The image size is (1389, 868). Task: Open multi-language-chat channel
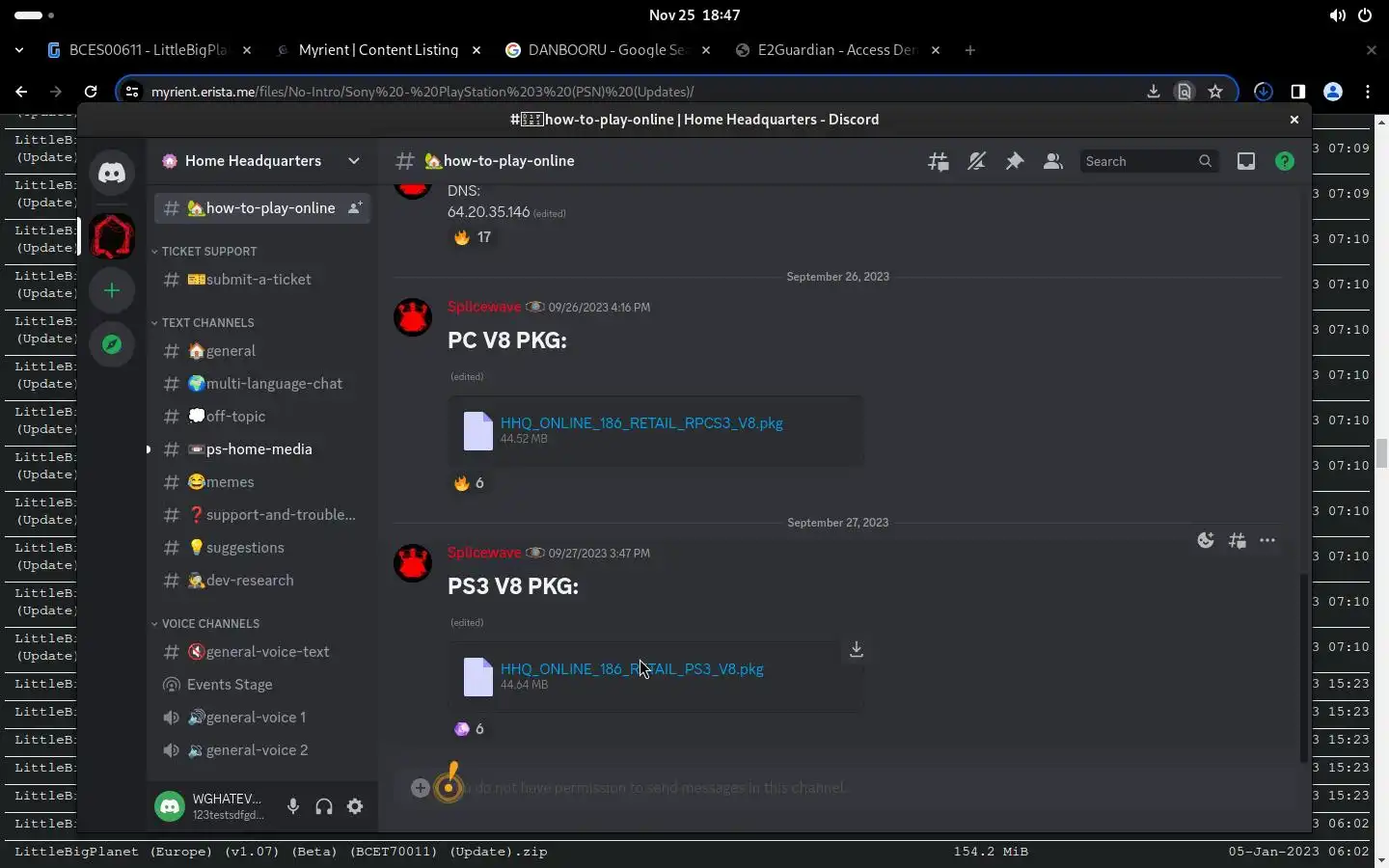261,384
